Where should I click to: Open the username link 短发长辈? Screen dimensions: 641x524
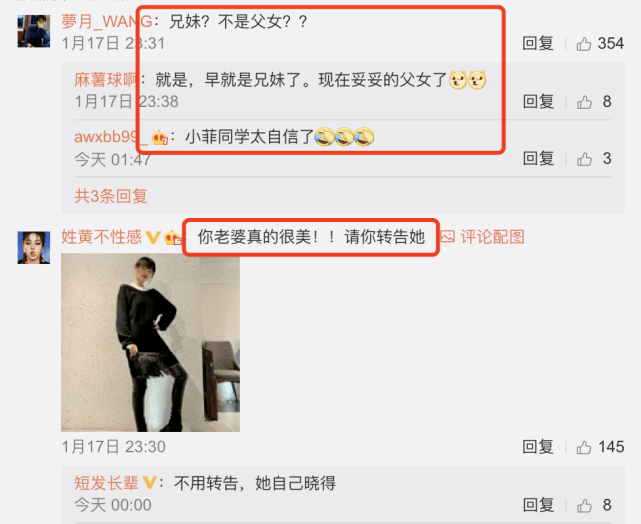coord(106,483)
